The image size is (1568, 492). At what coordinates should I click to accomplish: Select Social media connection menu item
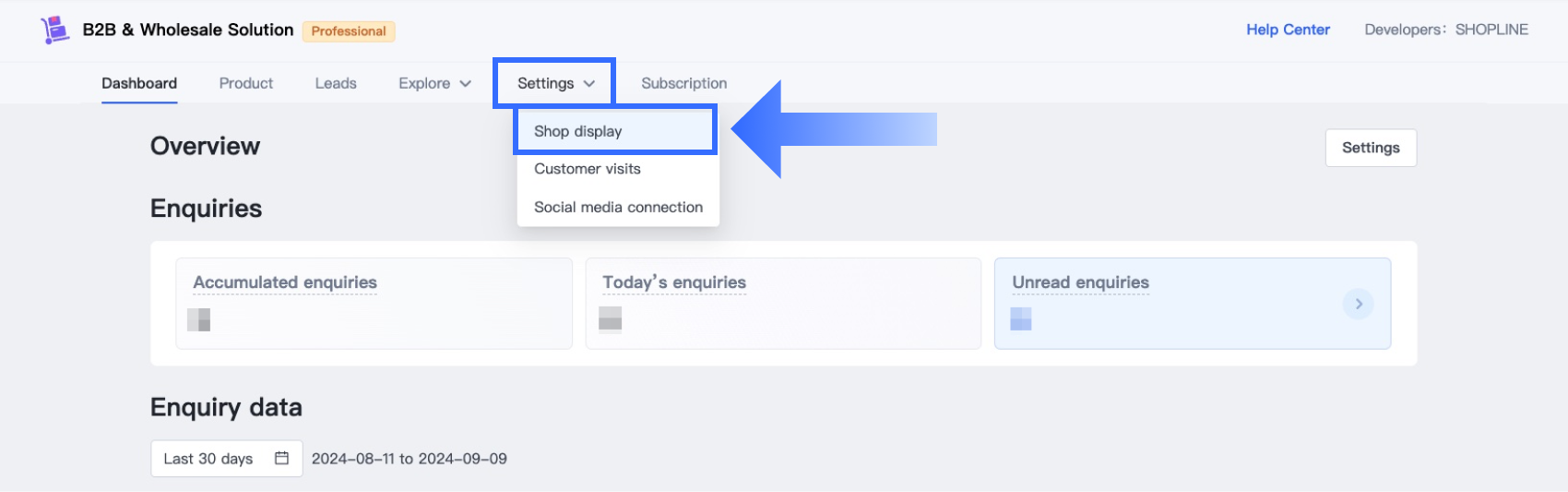pyautogui.click(x=618, y=207)
